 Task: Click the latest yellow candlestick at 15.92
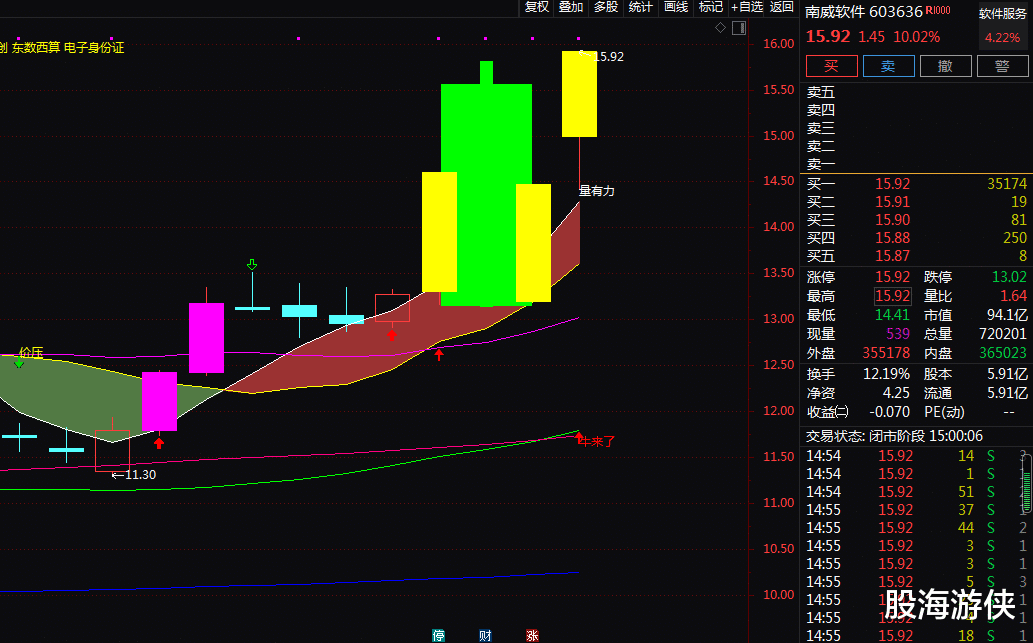pyautogui.click(x=579, y=94)
